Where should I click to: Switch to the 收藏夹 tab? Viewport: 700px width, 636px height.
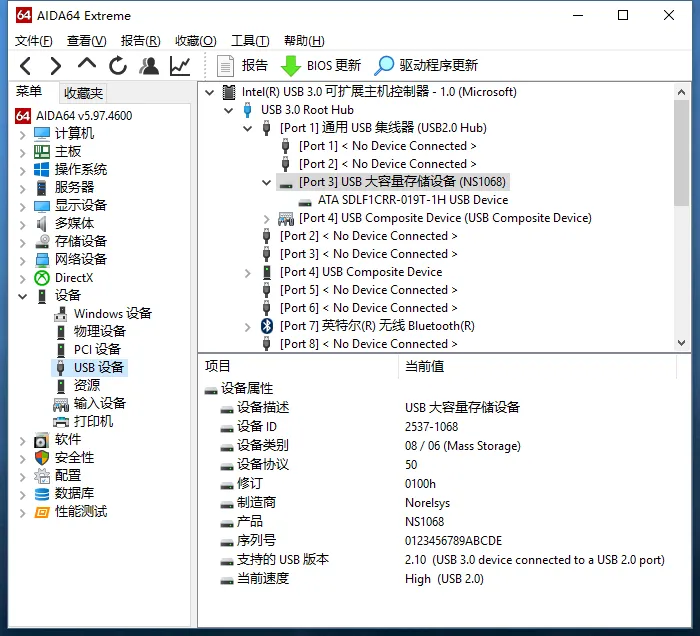click(x=83, y=93)
